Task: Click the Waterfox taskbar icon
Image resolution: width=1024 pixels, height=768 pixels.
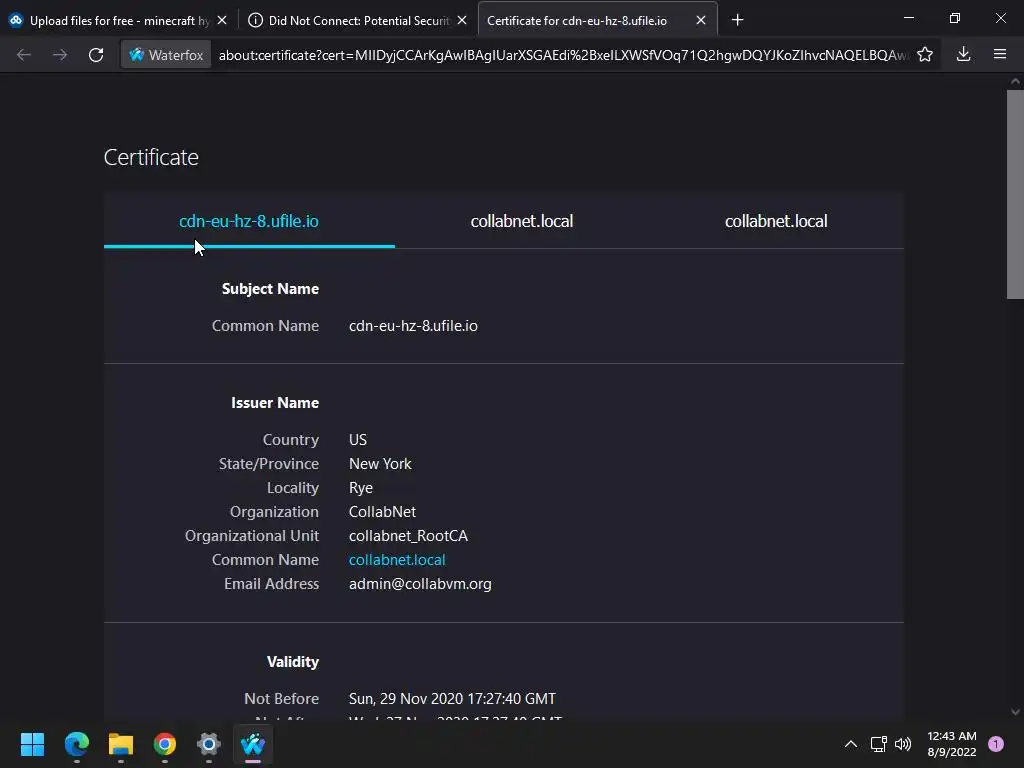Action: [253, 744]
